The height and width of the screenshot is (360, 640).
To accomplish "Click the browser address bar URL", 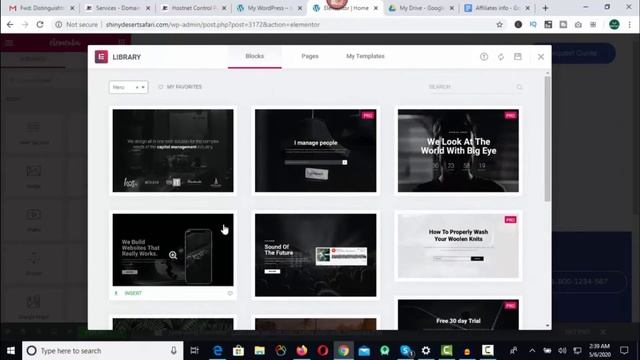I will point(213,24).
